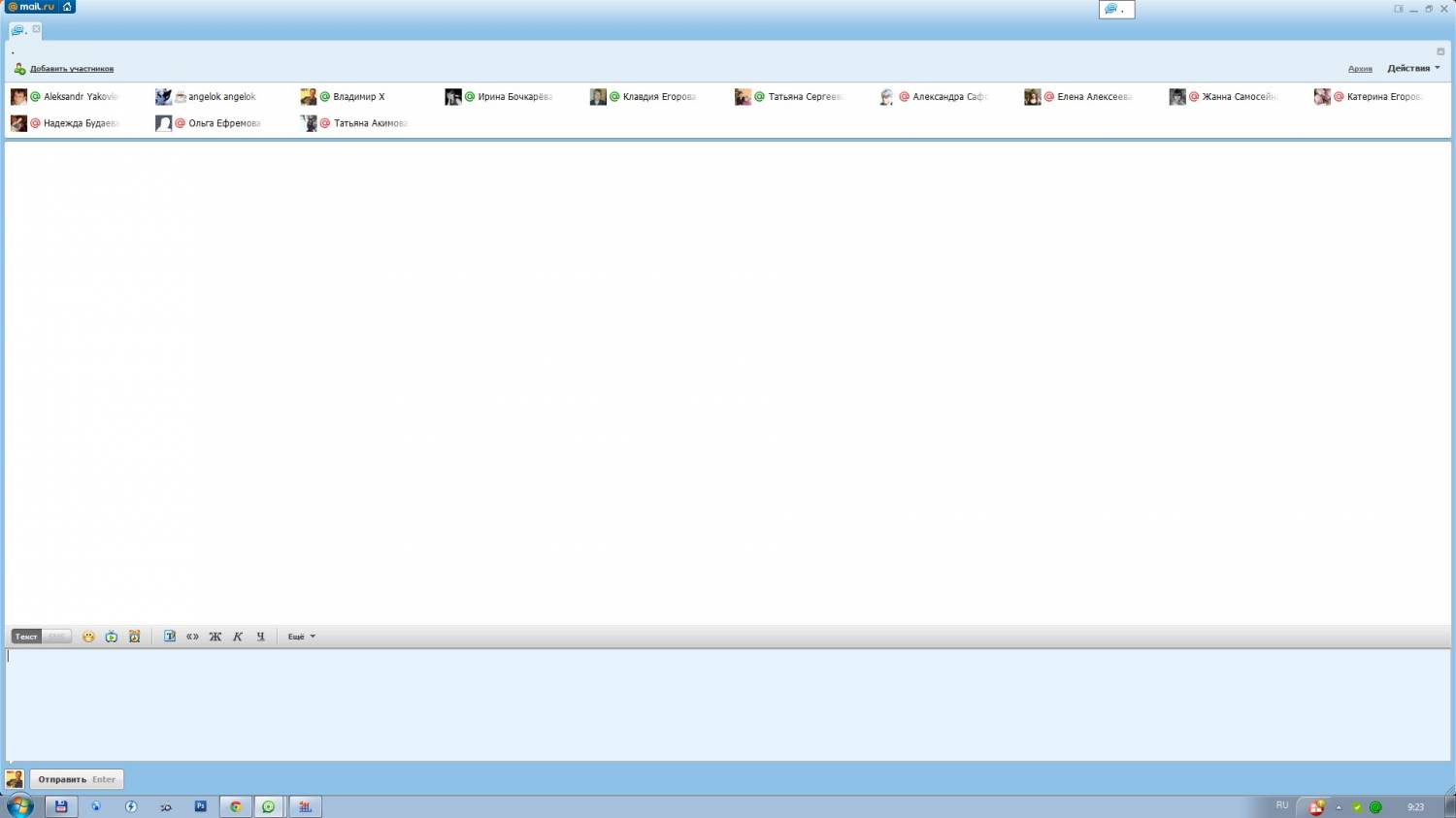
Task: Show hidden system tray icons
Action: point(1339,807)
